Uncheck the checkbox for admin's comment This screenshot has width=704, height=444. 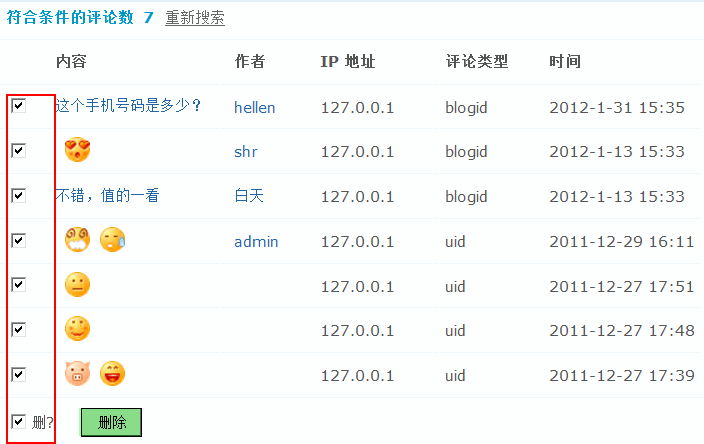pyautogui.click(x=18, y=240)
